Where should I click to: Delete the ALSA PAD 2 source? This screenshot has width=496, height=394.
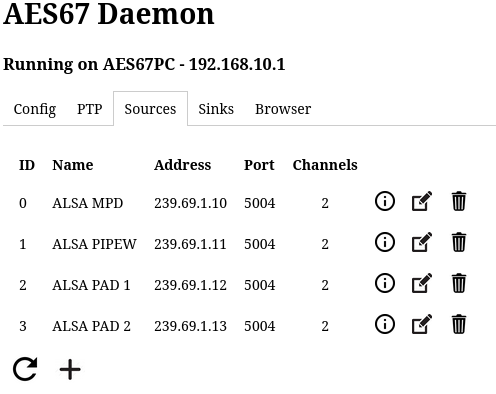459,324
